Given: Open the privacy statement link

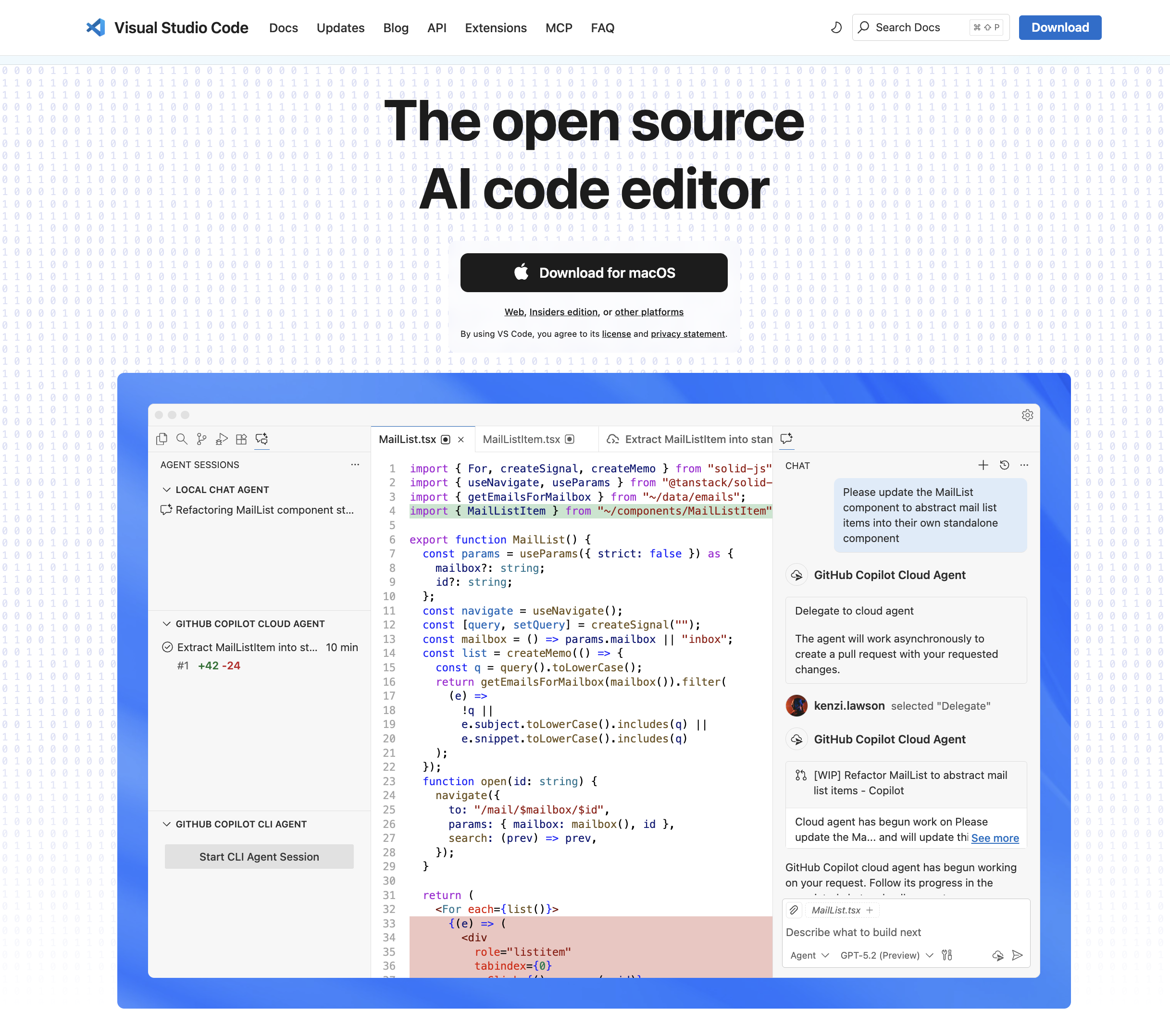Looking at the screenshot, I should click(688, 333).
